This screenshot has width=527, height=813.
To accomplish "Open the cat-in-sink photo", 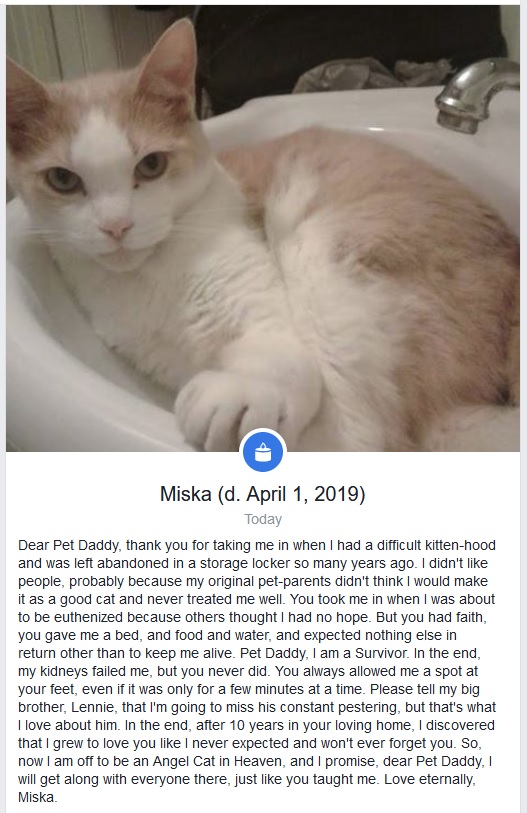I will 263,228.
